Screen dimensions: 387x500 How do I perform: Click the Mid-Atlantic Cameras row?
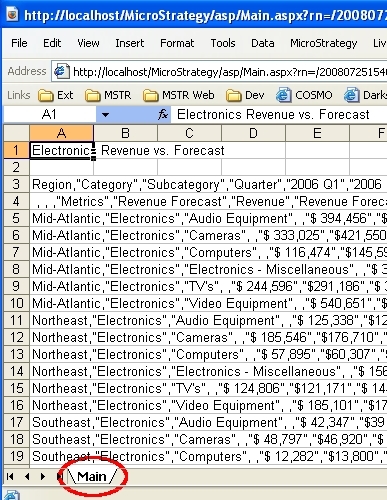(x=209, y=235)
